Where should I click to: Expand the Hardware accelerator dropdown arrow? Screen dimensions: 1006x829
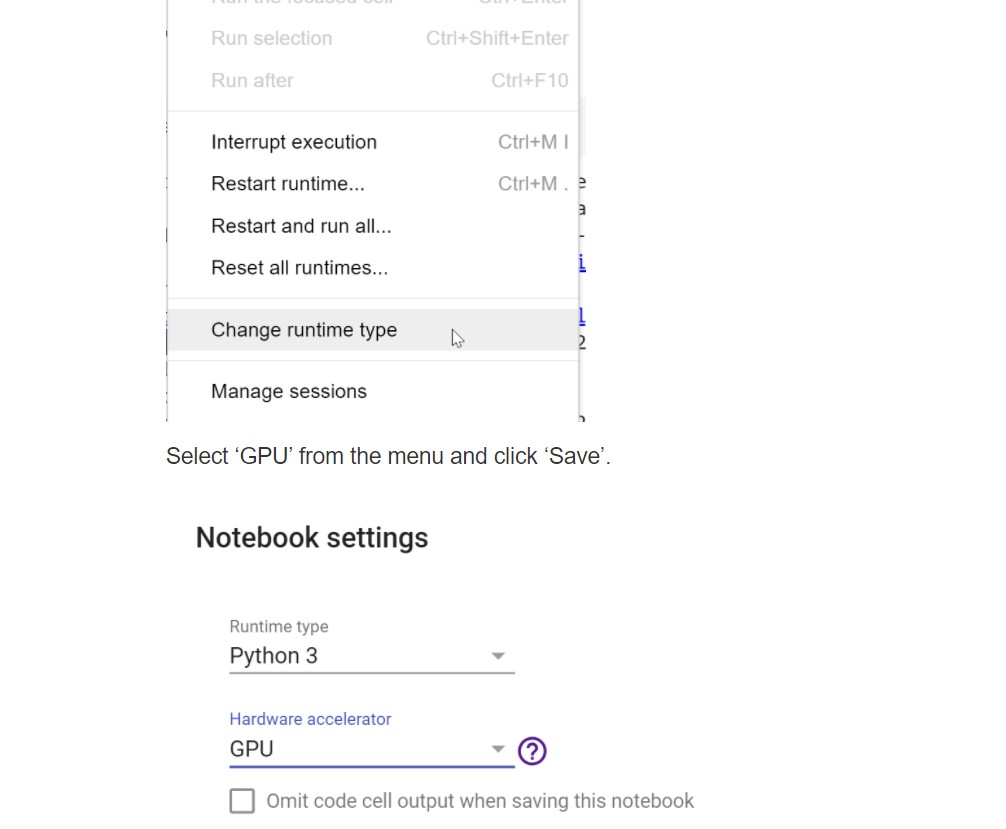(497, 750)
